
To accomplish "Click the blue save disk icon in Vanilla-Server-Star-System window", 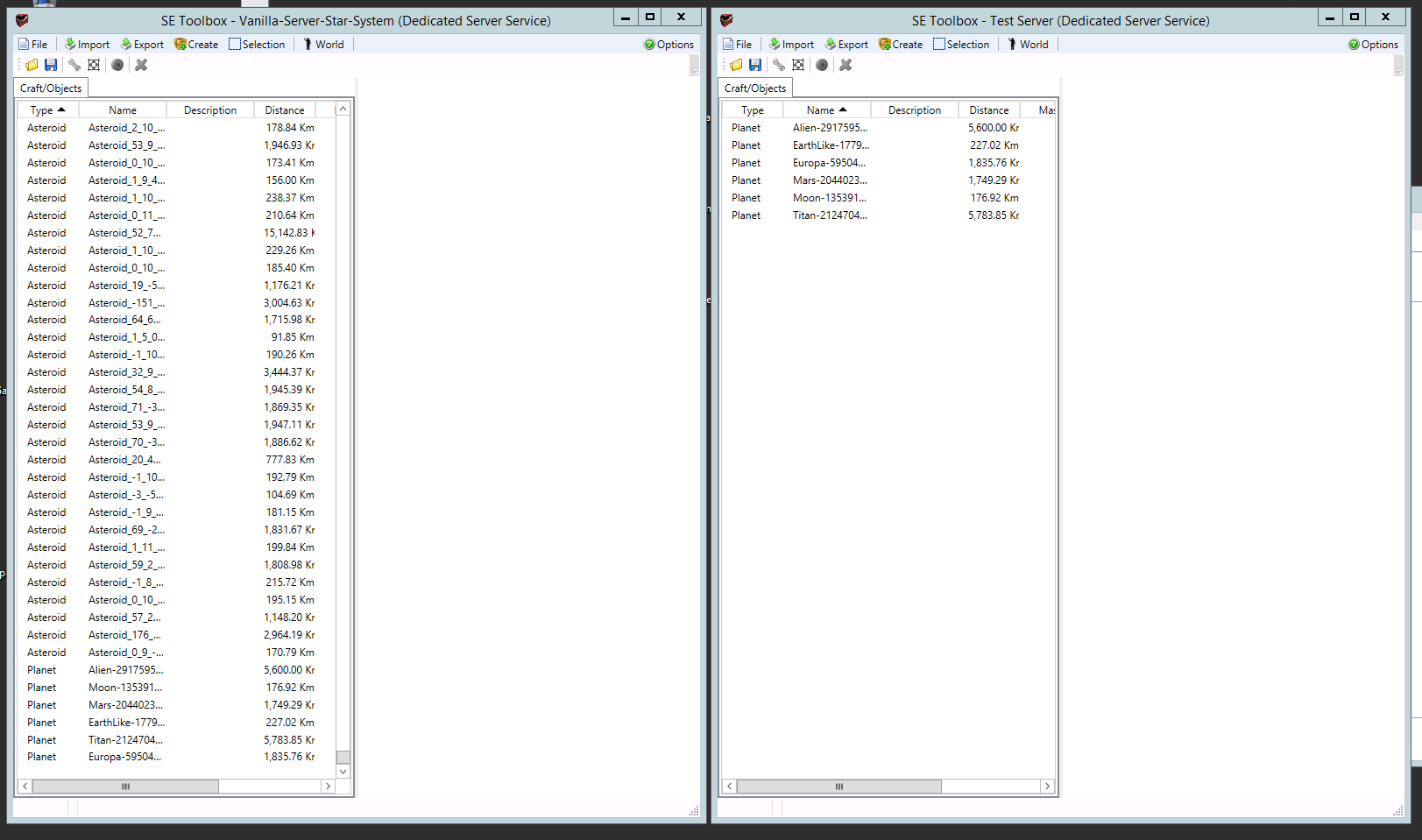I will (x=51, y=65).
